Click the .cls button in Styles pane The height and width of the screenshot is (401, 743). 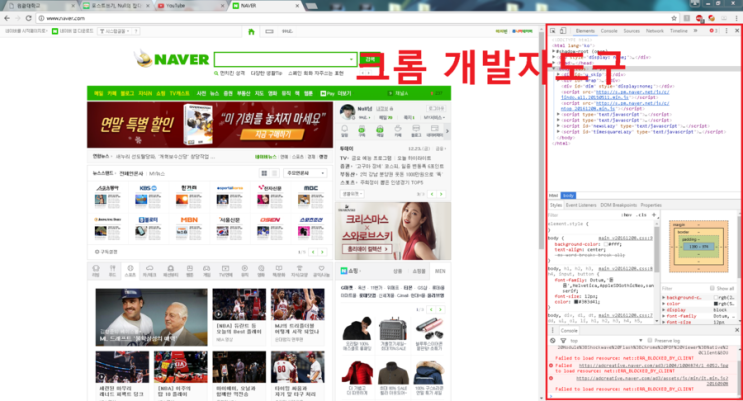pos(642,215)
